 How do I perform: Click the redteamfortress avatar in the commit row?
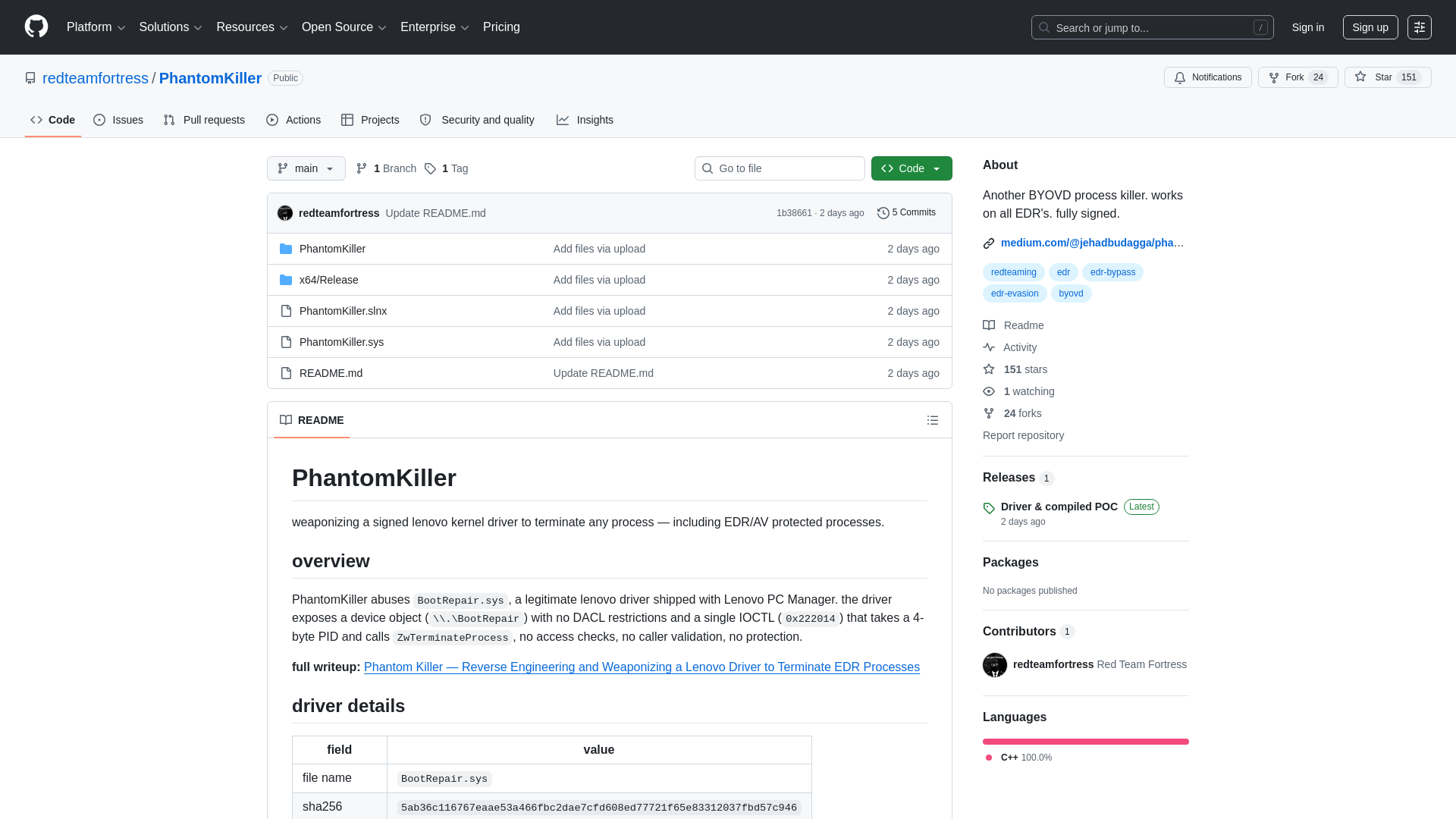pyautogui.click(x=285, y=213)
